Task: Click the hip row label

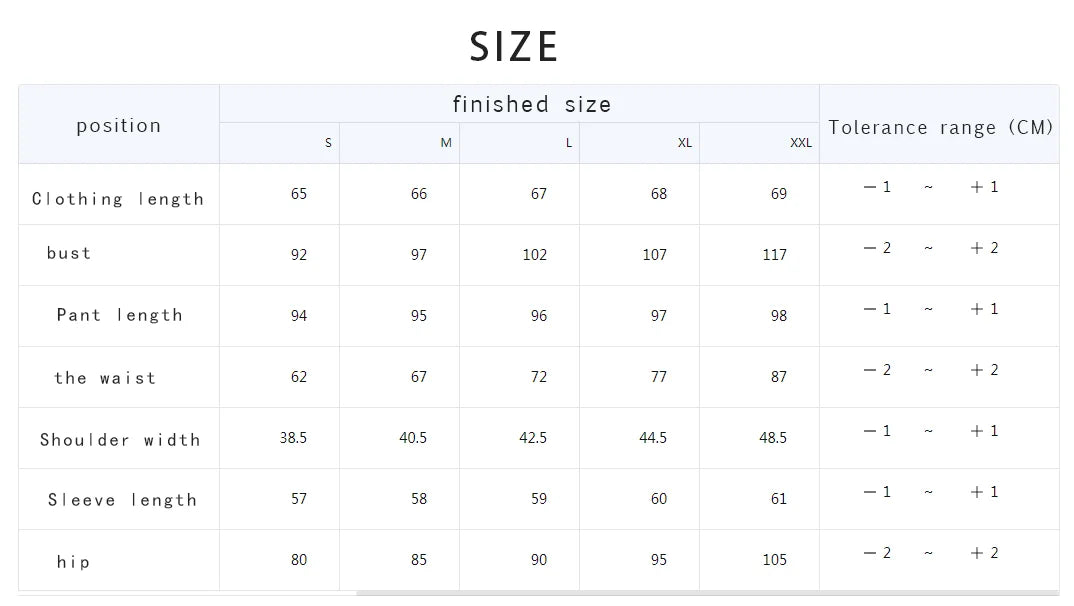Action: point(73,562)
